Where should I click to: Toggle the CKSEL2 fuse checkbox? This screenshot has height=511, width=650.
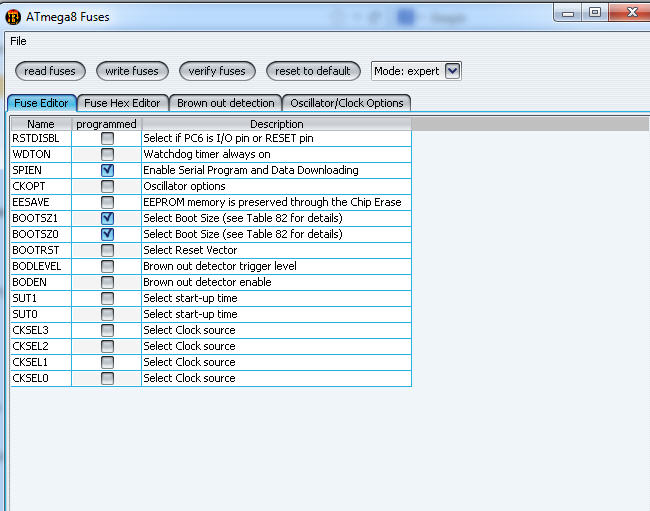pos(107,346)
